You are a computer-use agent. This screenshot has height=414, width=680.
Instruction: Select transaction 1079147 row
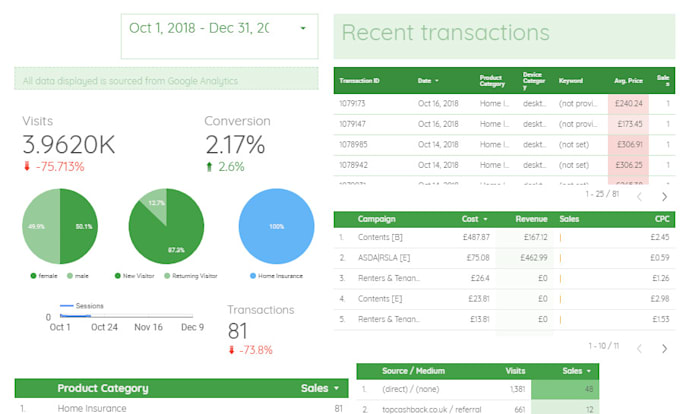[x=504, y=124]
